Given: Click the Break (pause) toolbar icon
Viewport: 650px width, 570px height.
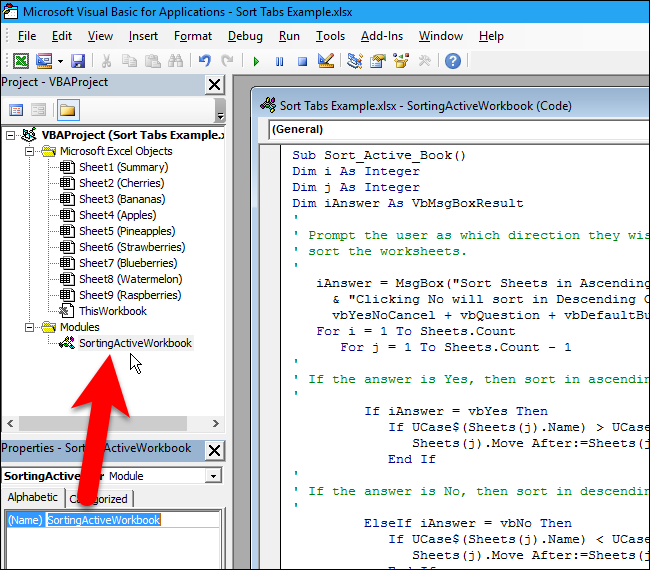Looking at the screenshot, I should click(279, 61).
